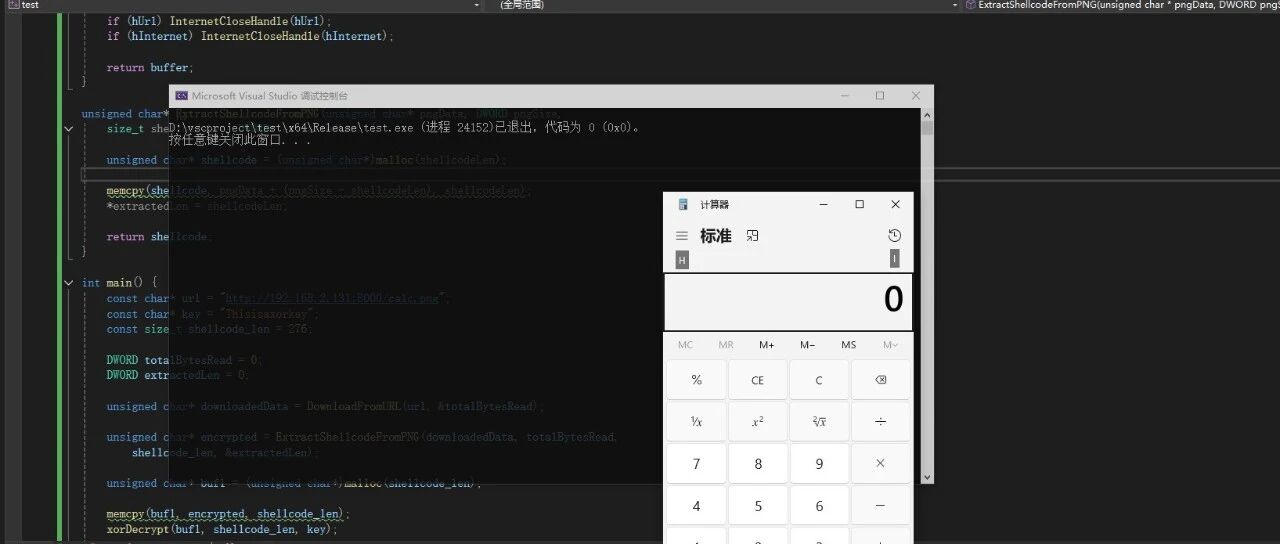
Task: Click the '计算器' window title text
Action: [714, 204]
